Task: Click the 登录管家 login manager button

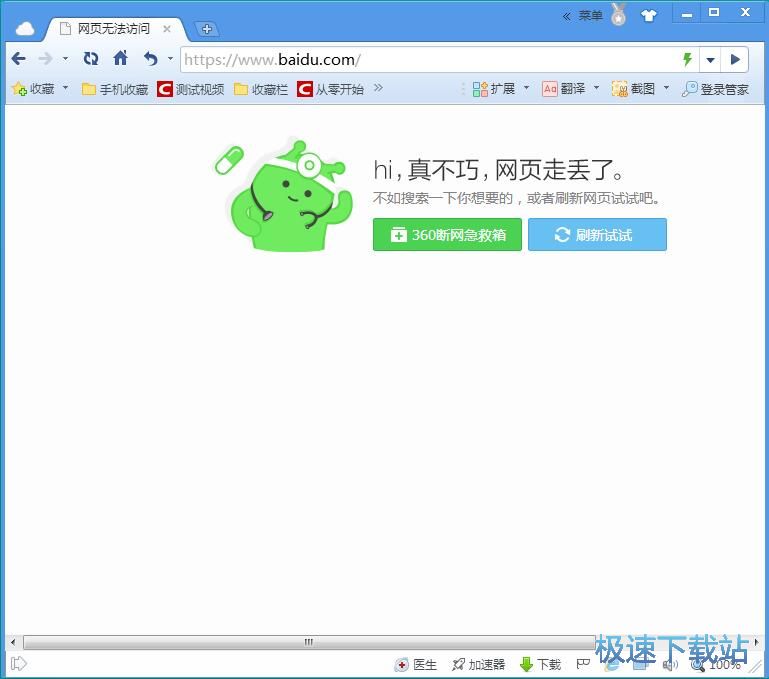Action: (x=716, y=89)
